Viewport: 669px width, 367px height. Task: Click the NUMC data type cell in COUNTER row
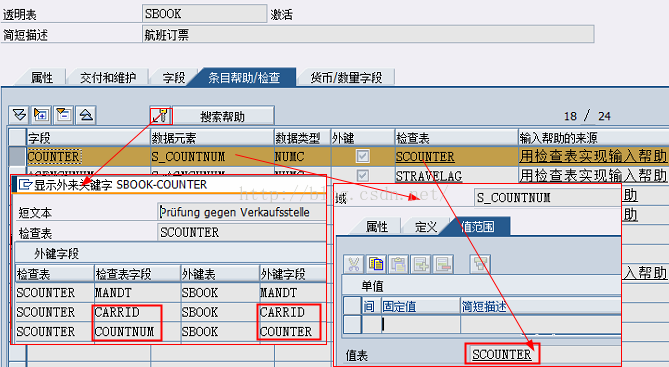coord(303,157)
